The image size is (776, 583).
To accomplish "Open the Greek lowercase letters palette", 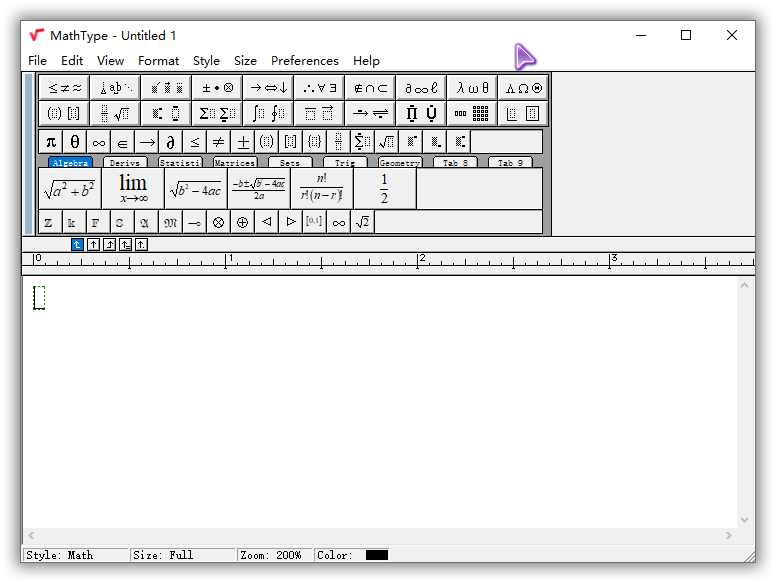I will click(x=472, y=88).
